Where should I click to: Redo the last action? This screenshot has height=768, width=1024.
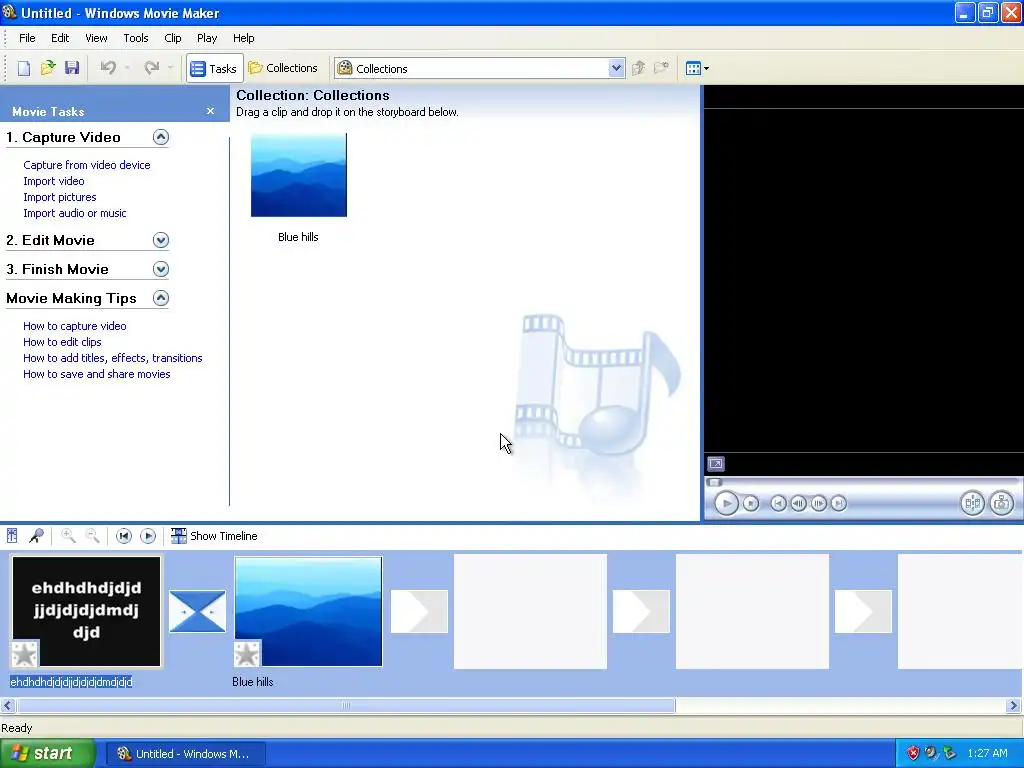(x=152, y=68)
